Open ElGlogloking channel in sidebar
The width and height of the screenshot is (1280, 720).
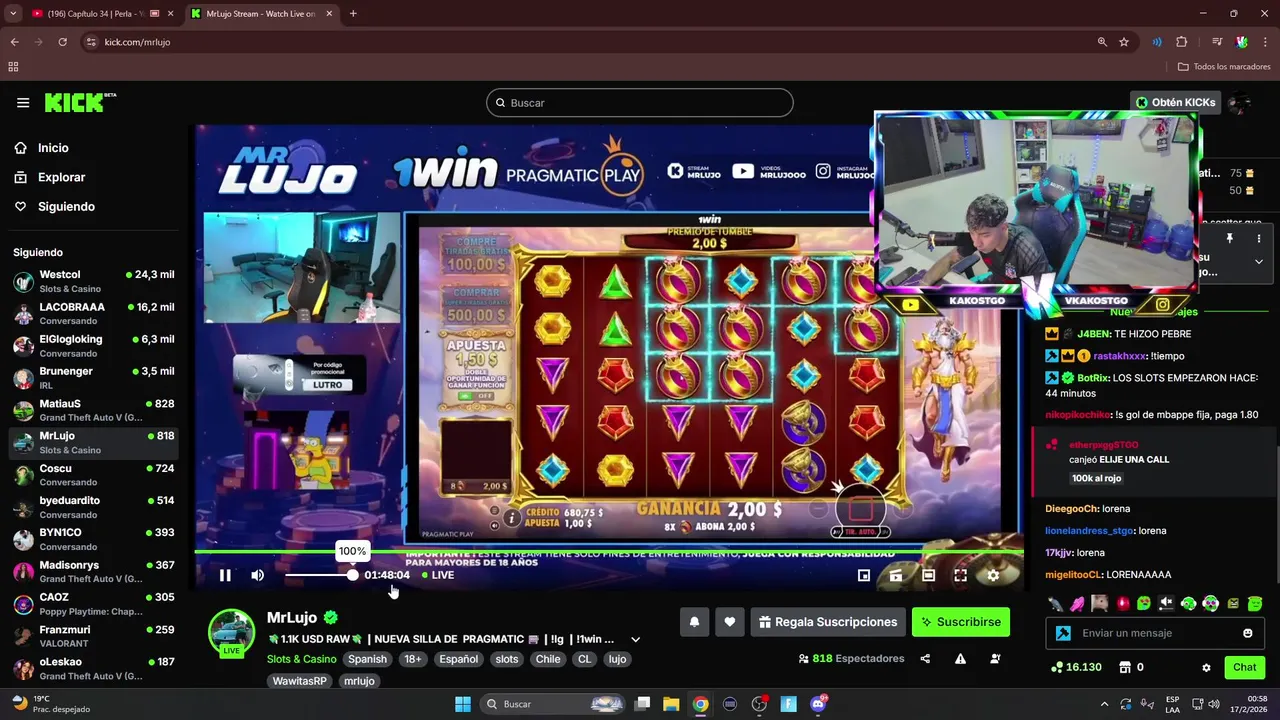pyautogui.click(x=93, y=346)
